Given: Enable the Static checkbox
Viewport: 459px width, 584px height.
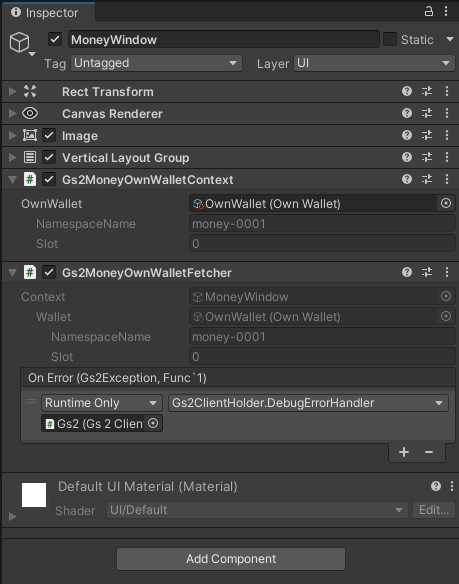Looking at the screenshot, I should tap(390, 39).
